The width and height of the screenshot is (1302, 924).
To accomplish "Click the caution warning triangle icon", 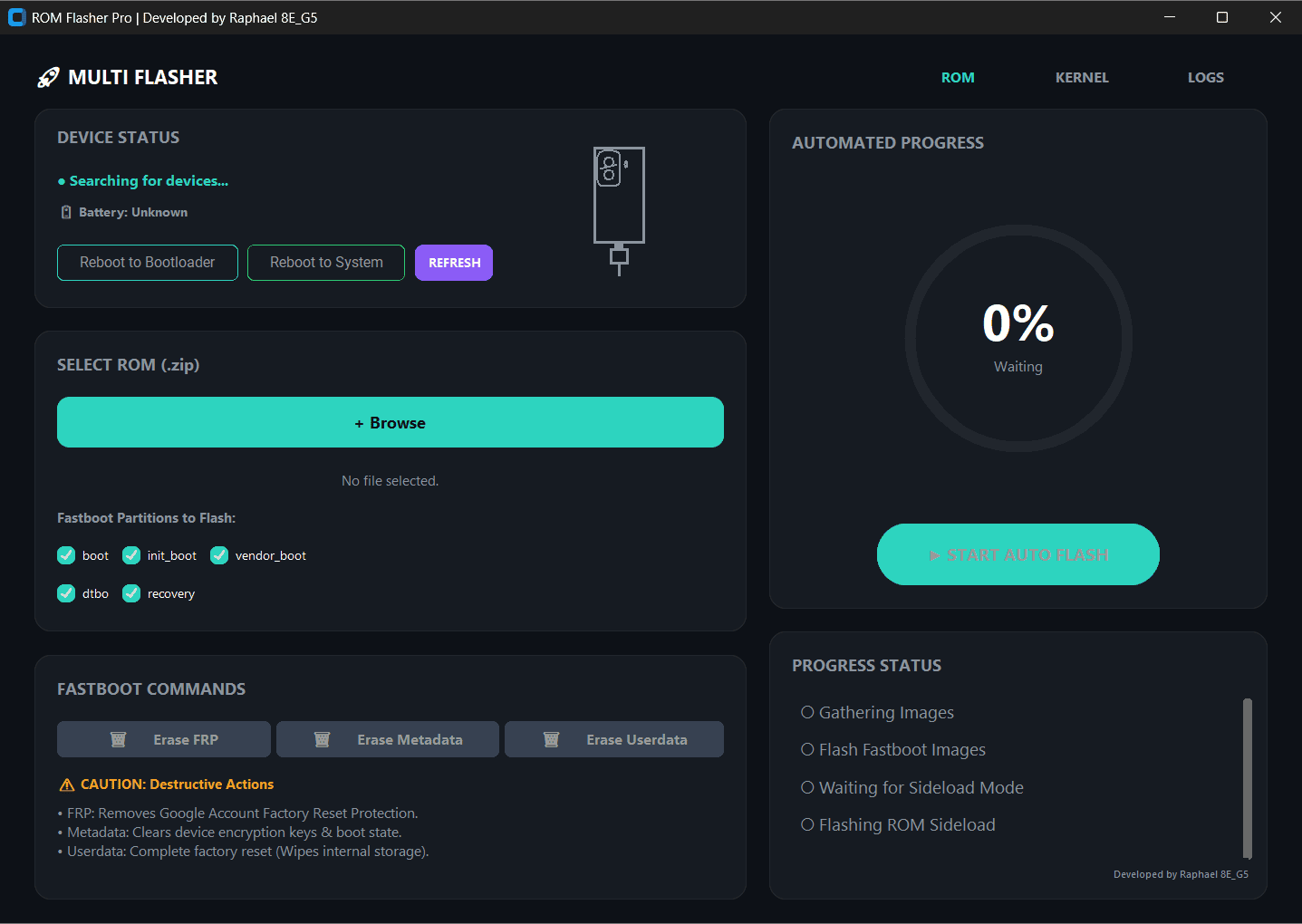I will pos(67,784).
